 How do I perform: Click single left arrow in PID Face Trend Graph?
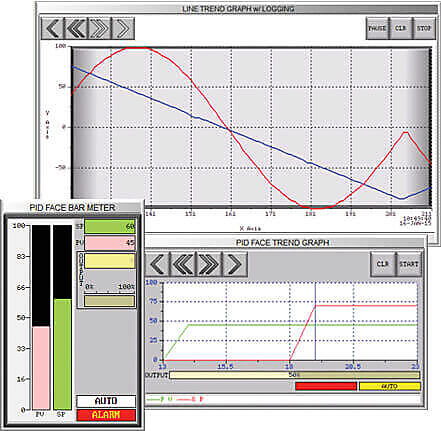point(157,264)
